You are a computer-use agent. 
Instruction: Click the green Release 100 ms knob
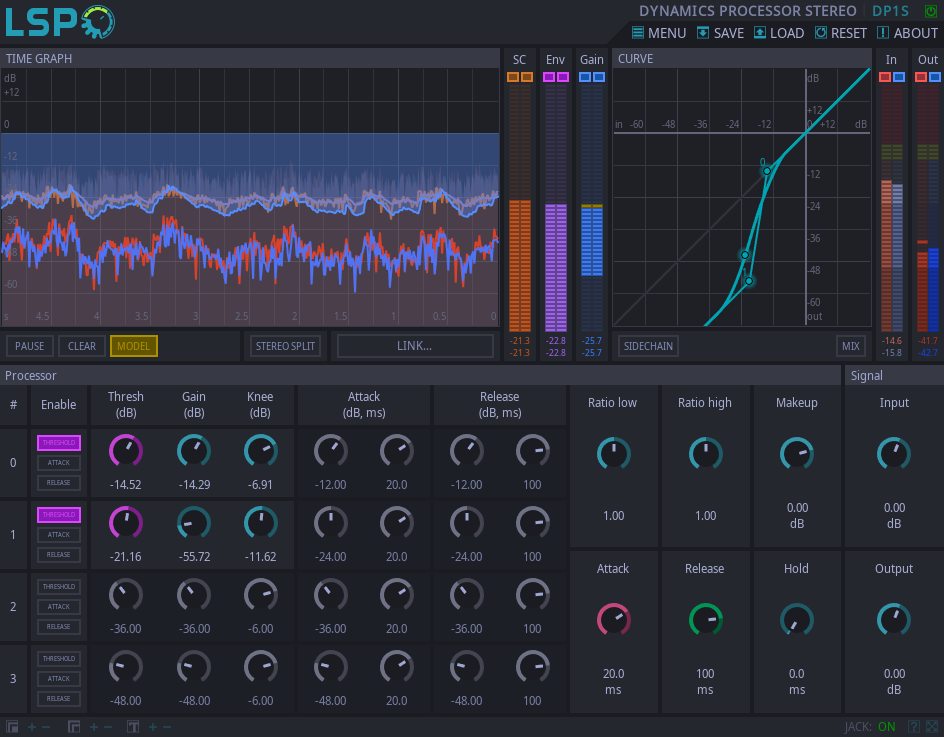706,620
